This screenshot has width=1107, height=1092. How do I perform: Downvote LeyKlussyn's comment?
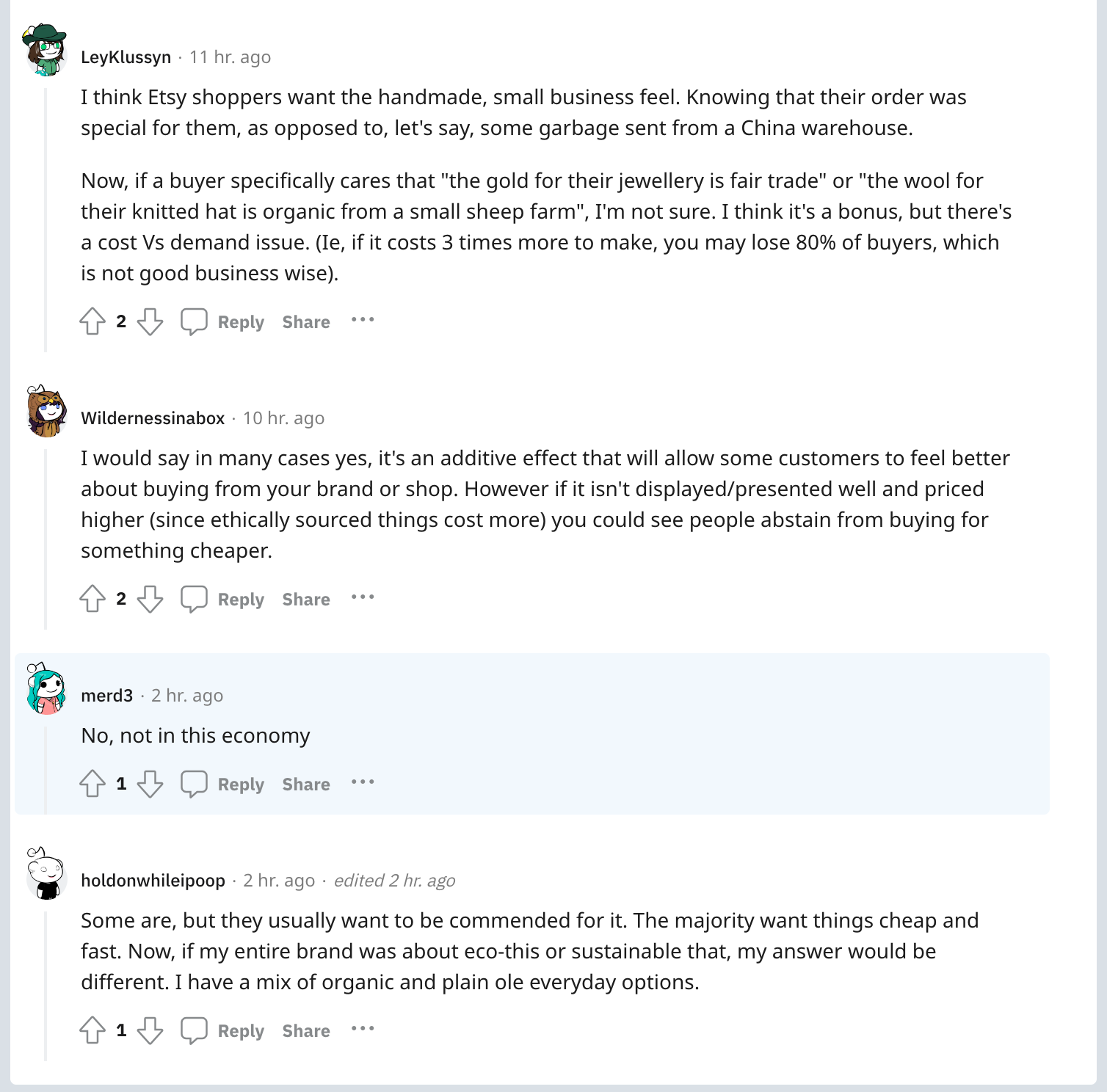(x=150, y=321)
